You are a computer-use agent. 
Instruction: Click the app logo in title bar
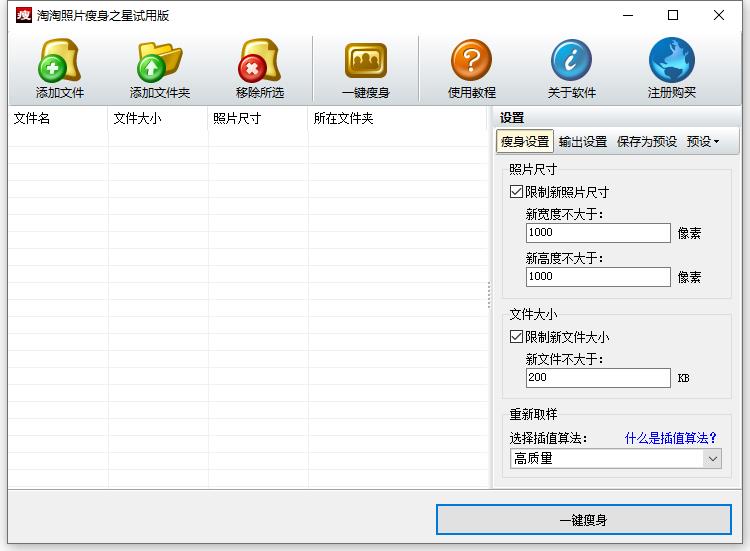tap(23, 15)
